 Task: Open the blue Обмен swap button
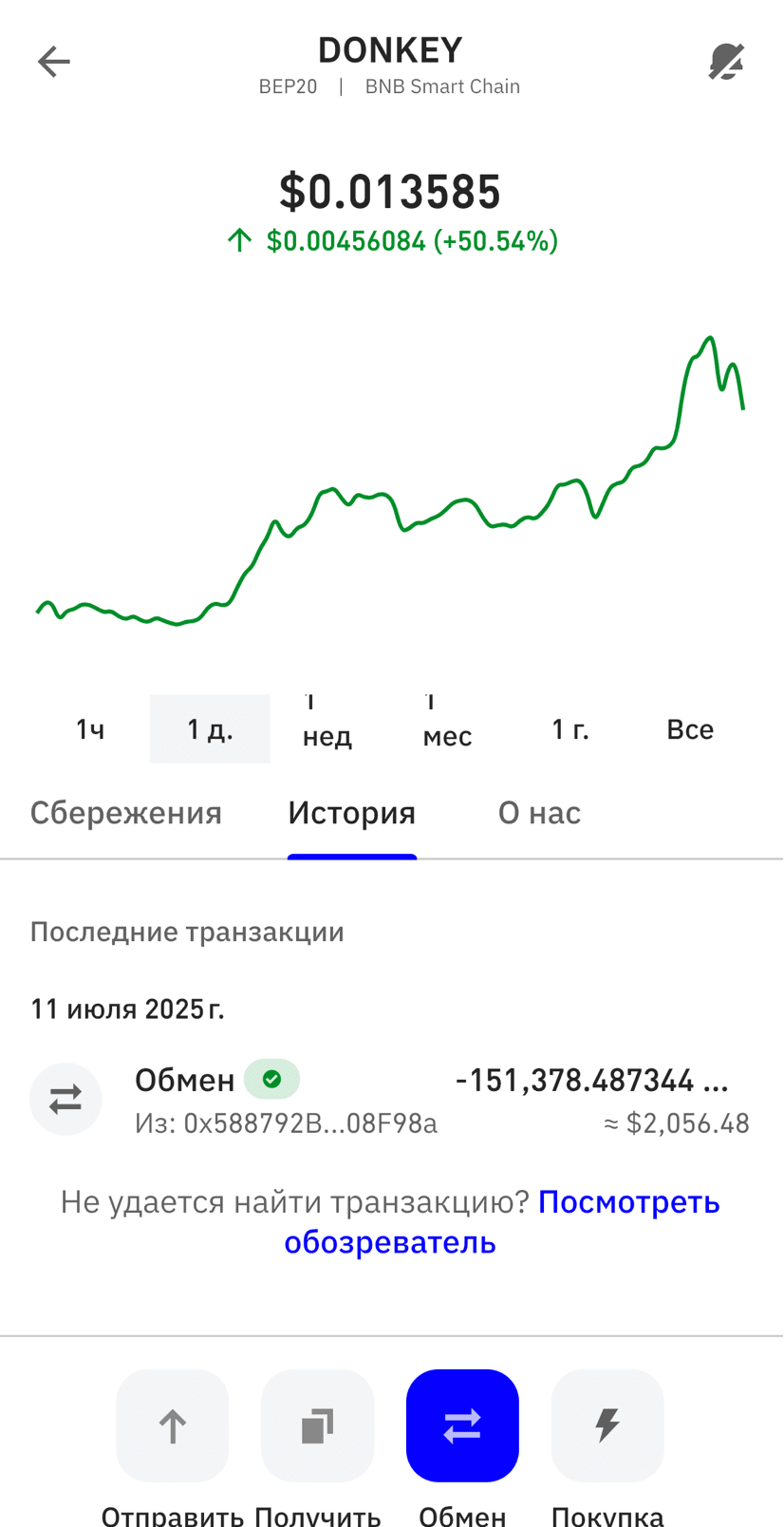[x=462, y=1425]
